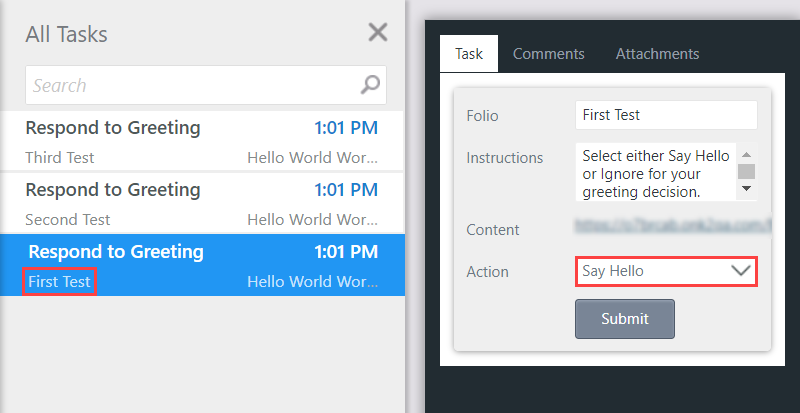The image size is (800, 413).
Task: Open the Attachments tab
Action: [657, 54]
